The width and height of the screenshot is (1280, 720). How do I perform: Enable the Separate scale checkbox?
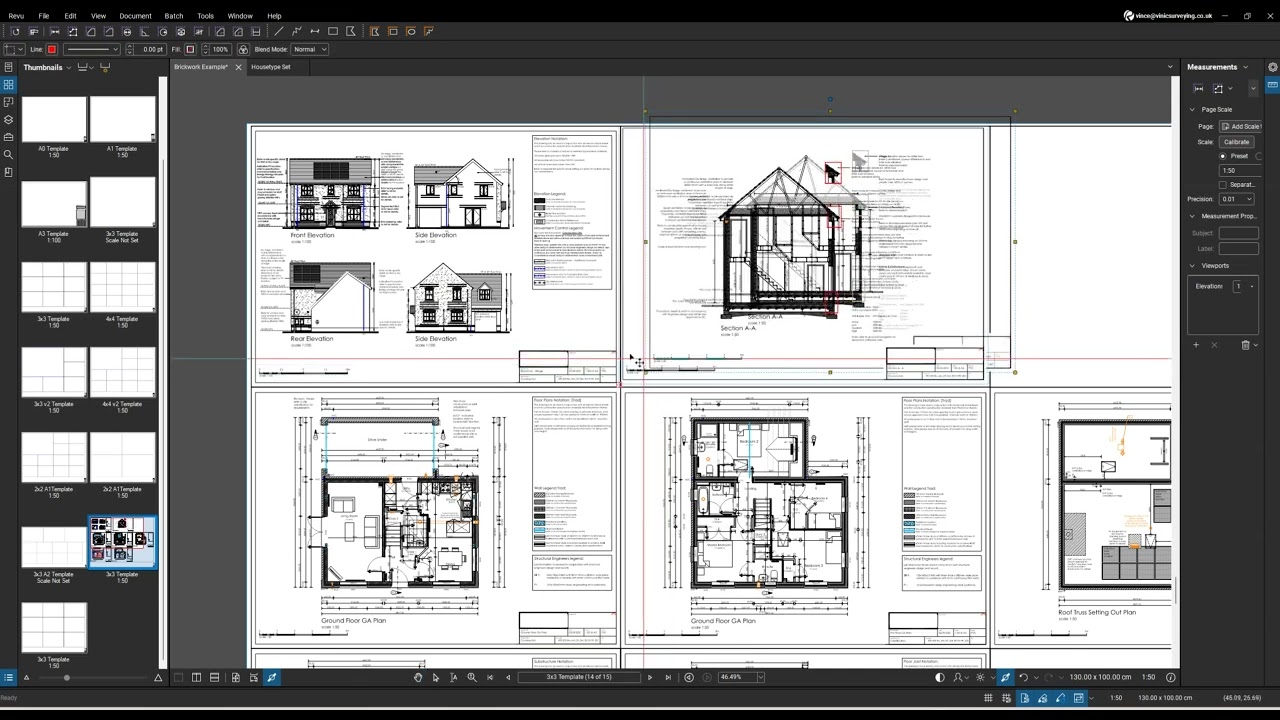pyautogui.click(x=1222, y=185)
